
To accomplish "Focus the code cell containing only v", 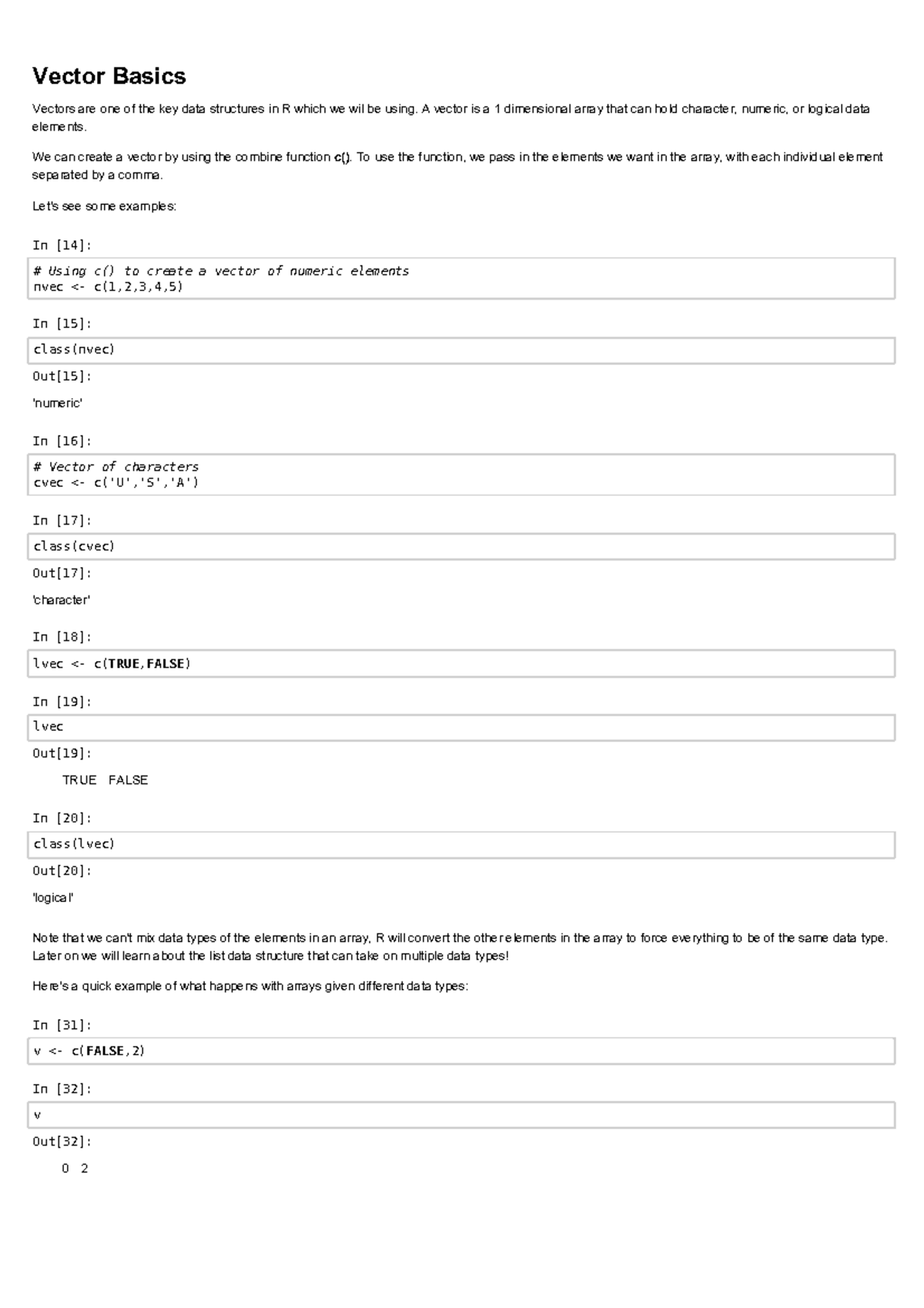I will click(x=460, y=1115).
